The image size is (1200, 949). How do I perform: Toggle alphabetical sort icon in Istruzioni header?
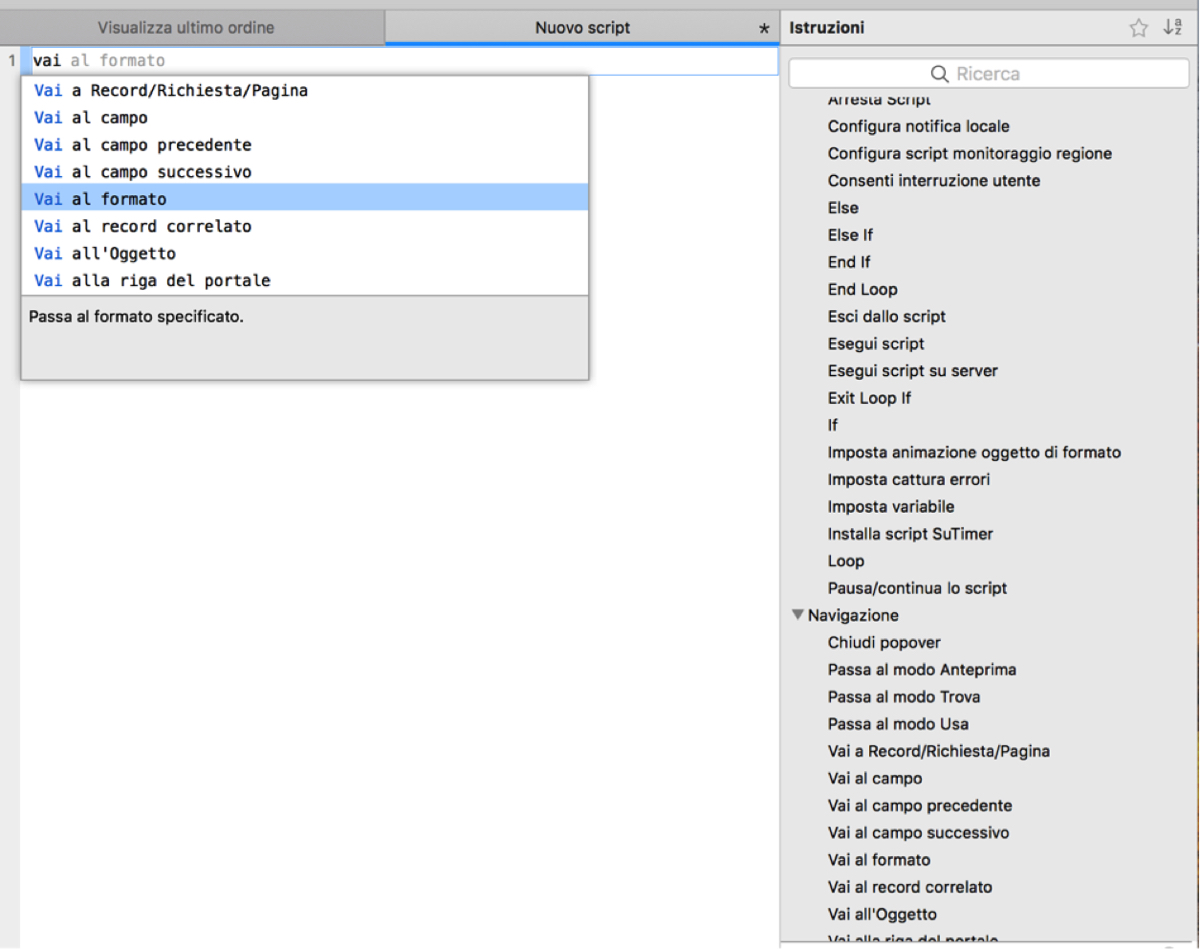tap(1172, 28)
